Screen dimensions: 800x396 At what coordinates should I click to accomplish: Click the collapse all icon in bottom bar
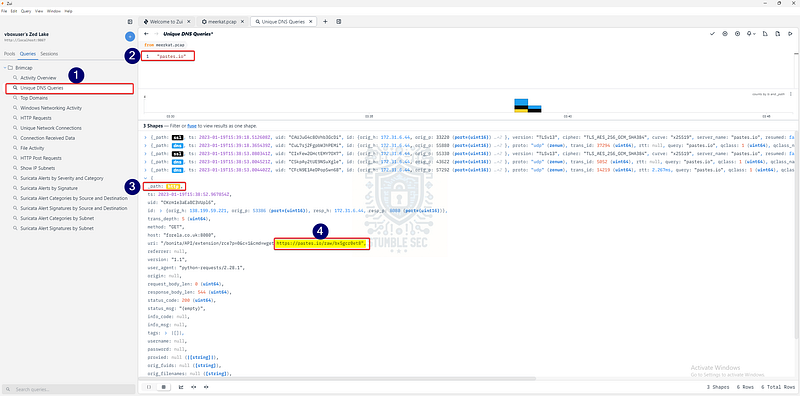coord(206,387)
